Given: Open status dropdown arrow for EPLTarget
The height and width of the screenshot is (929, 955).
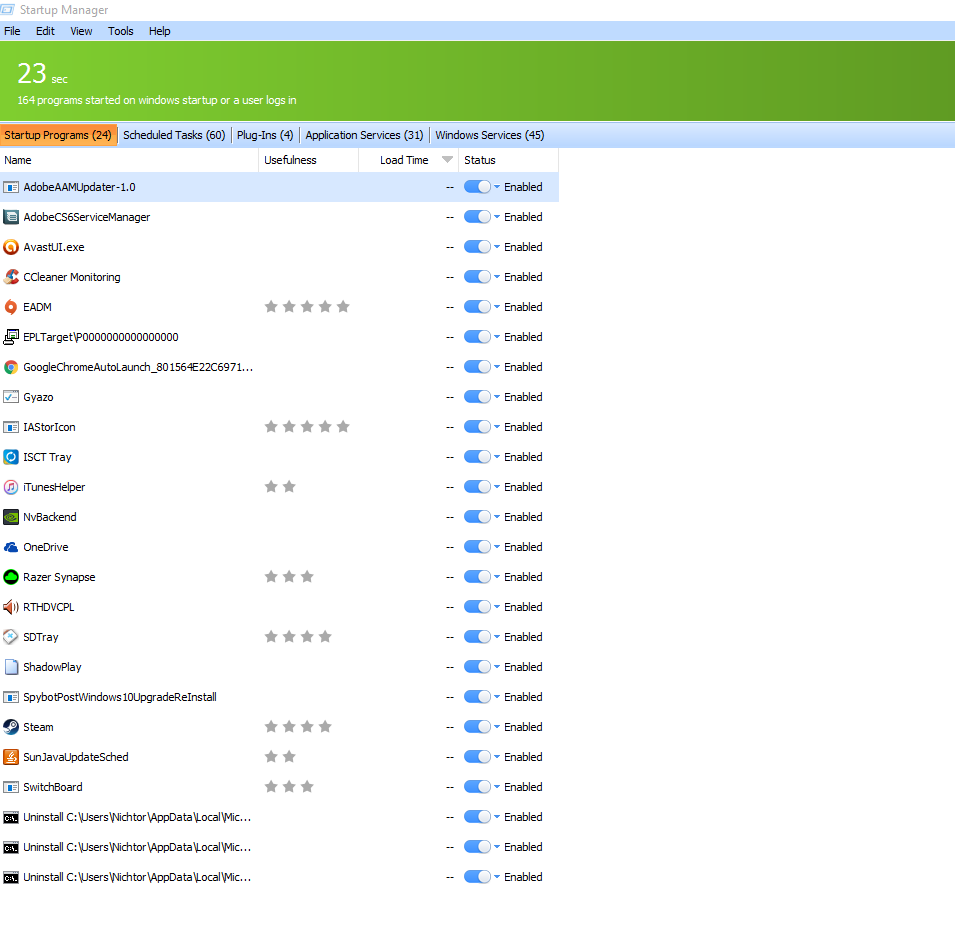Looking at the screenshot, I should 497,337.
